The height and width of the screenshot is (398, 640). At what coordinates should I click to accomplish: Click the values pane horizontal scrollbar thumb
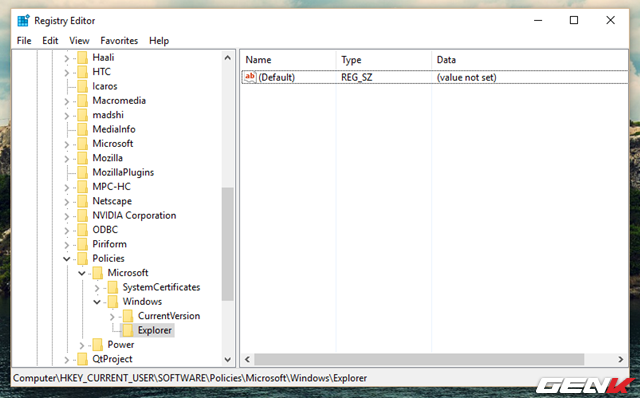[419, 359]
